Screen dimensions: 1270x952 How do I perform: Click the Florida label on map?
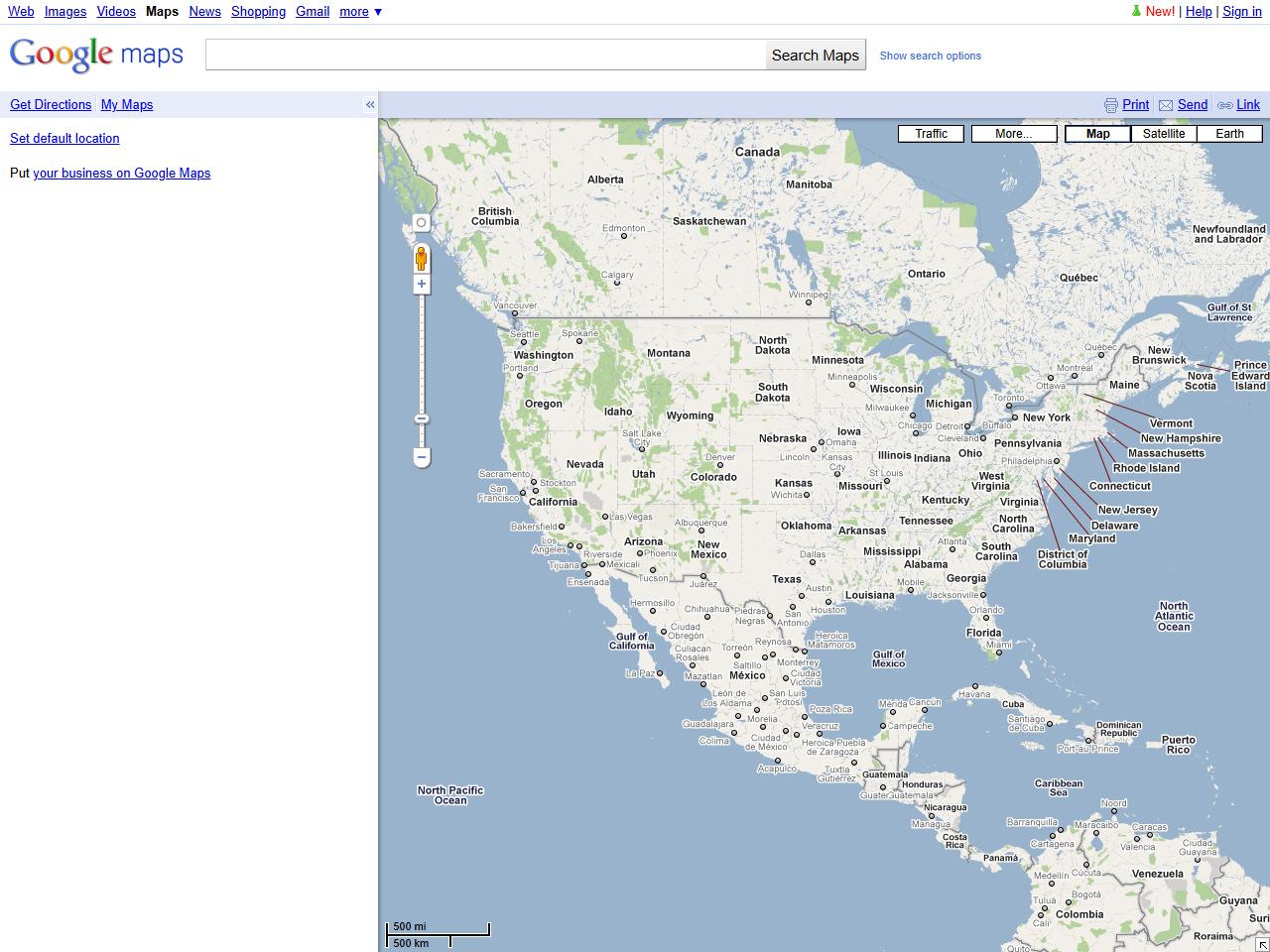pos(983,633)
